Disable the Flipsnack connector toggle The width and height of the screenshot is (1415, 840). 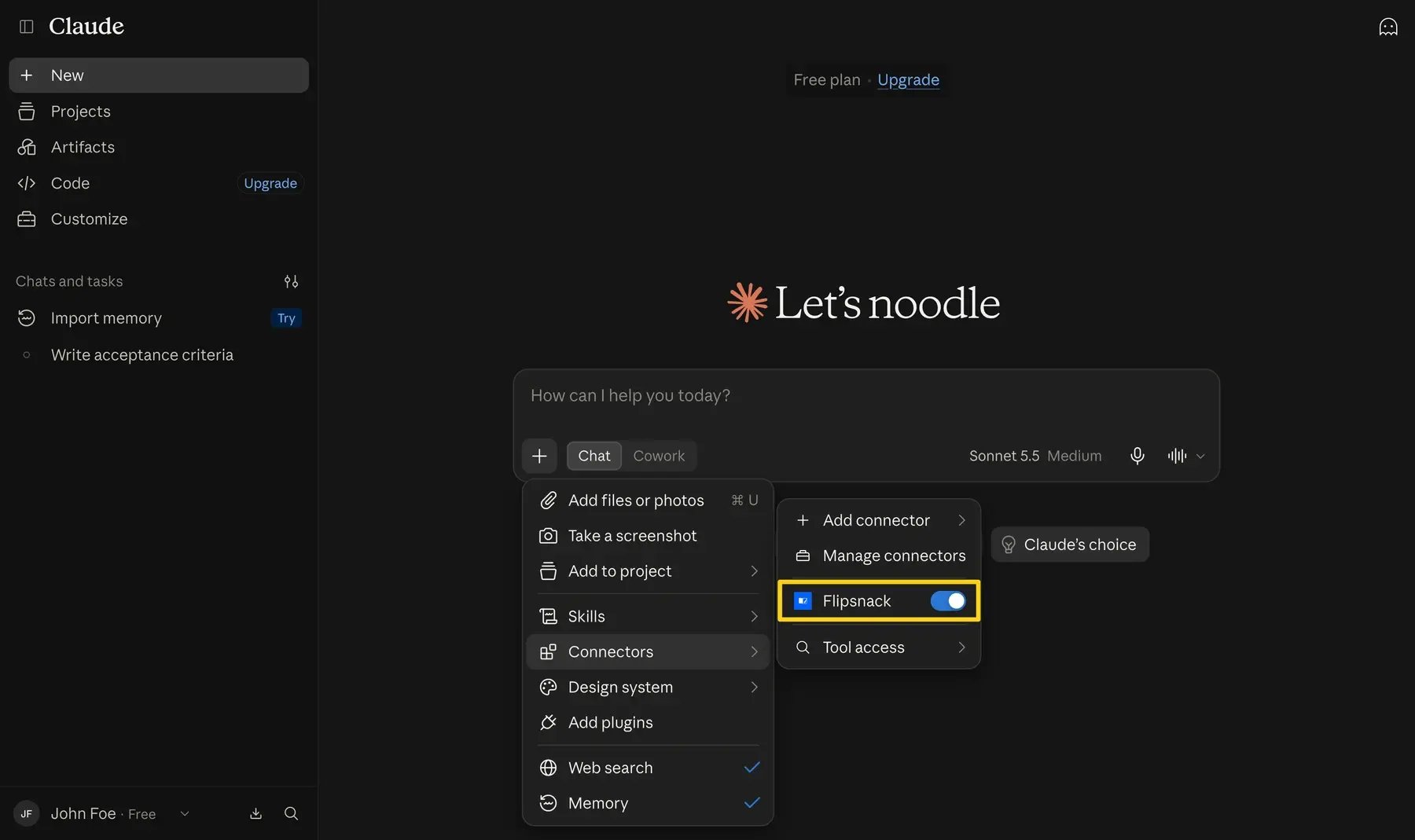948,601
